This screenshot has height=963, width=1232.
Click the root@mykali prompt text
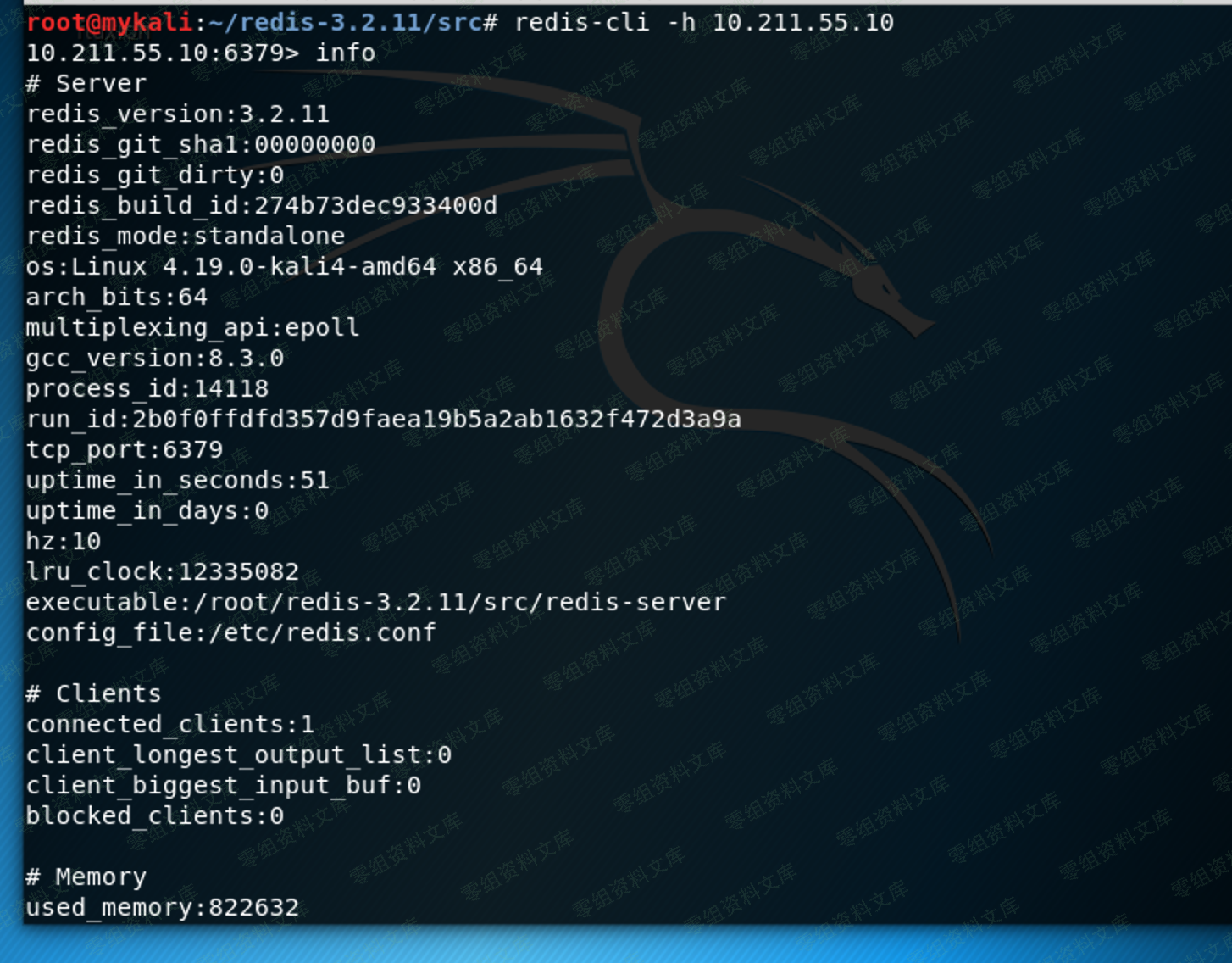[x=109, y=22]
